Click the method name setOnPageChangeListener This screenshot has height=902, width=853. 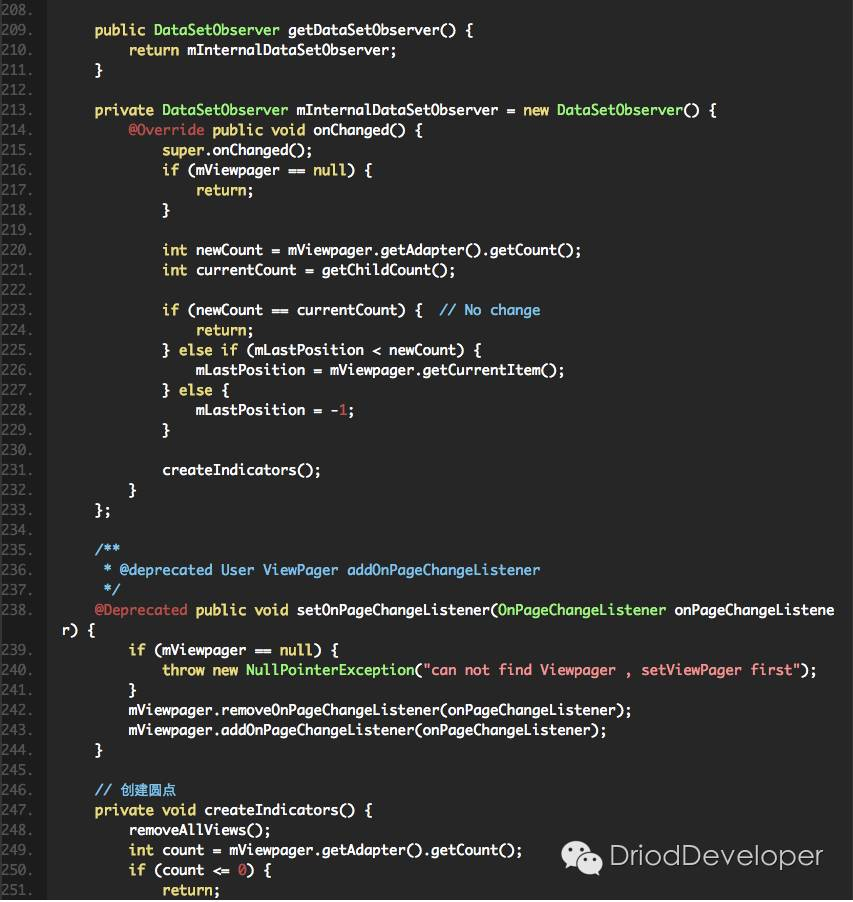coord(393,610)
